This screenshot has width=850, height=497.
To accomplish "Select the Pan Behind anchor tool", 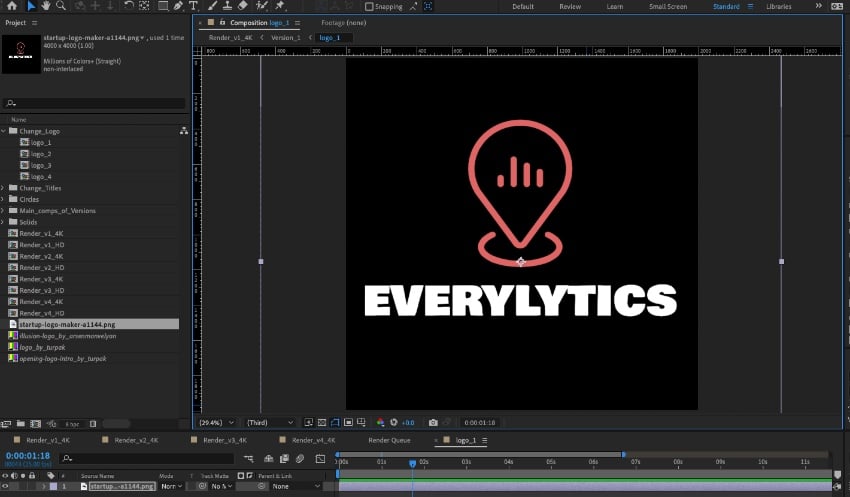I will point(144,6).
